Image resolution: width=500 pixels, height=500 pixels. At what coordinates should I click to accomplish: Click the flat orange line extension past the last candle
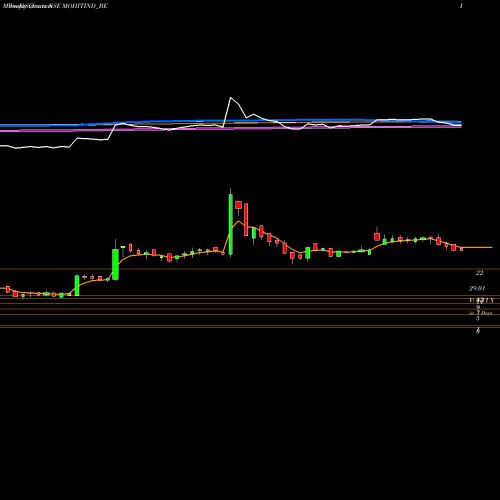[477, 248]
